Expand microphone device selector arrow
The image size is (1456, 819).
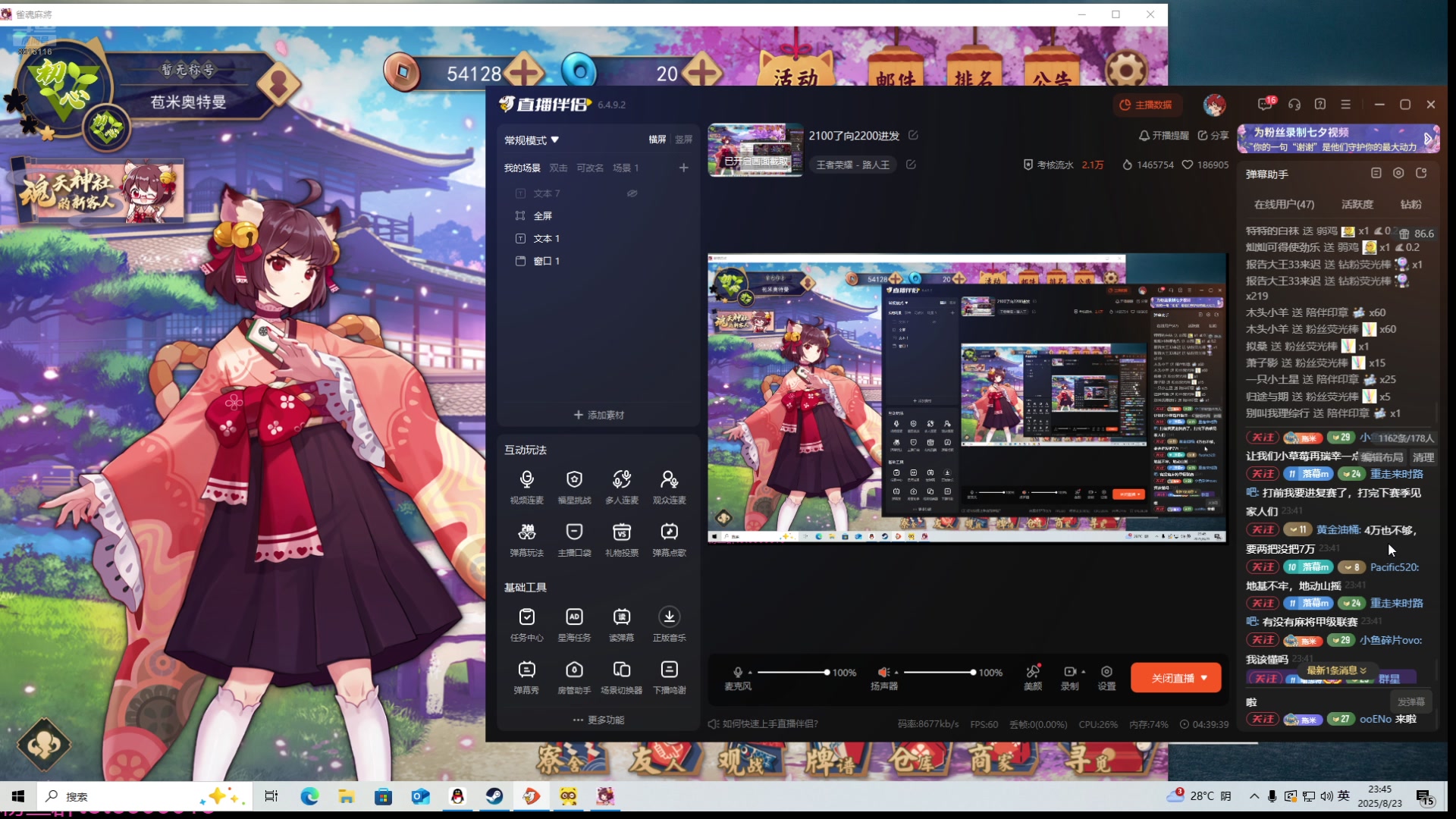point(750,673)
